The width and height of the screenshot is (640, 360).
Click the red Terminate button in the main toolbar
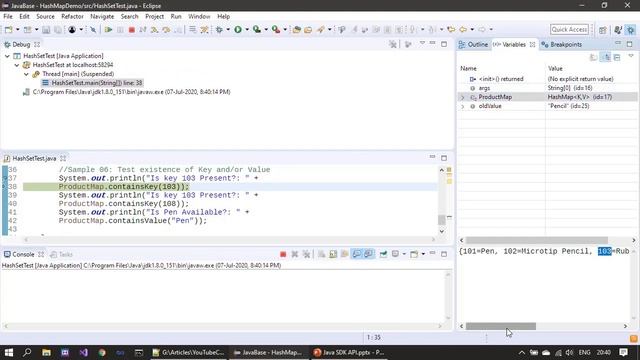(x=131, y=29)
